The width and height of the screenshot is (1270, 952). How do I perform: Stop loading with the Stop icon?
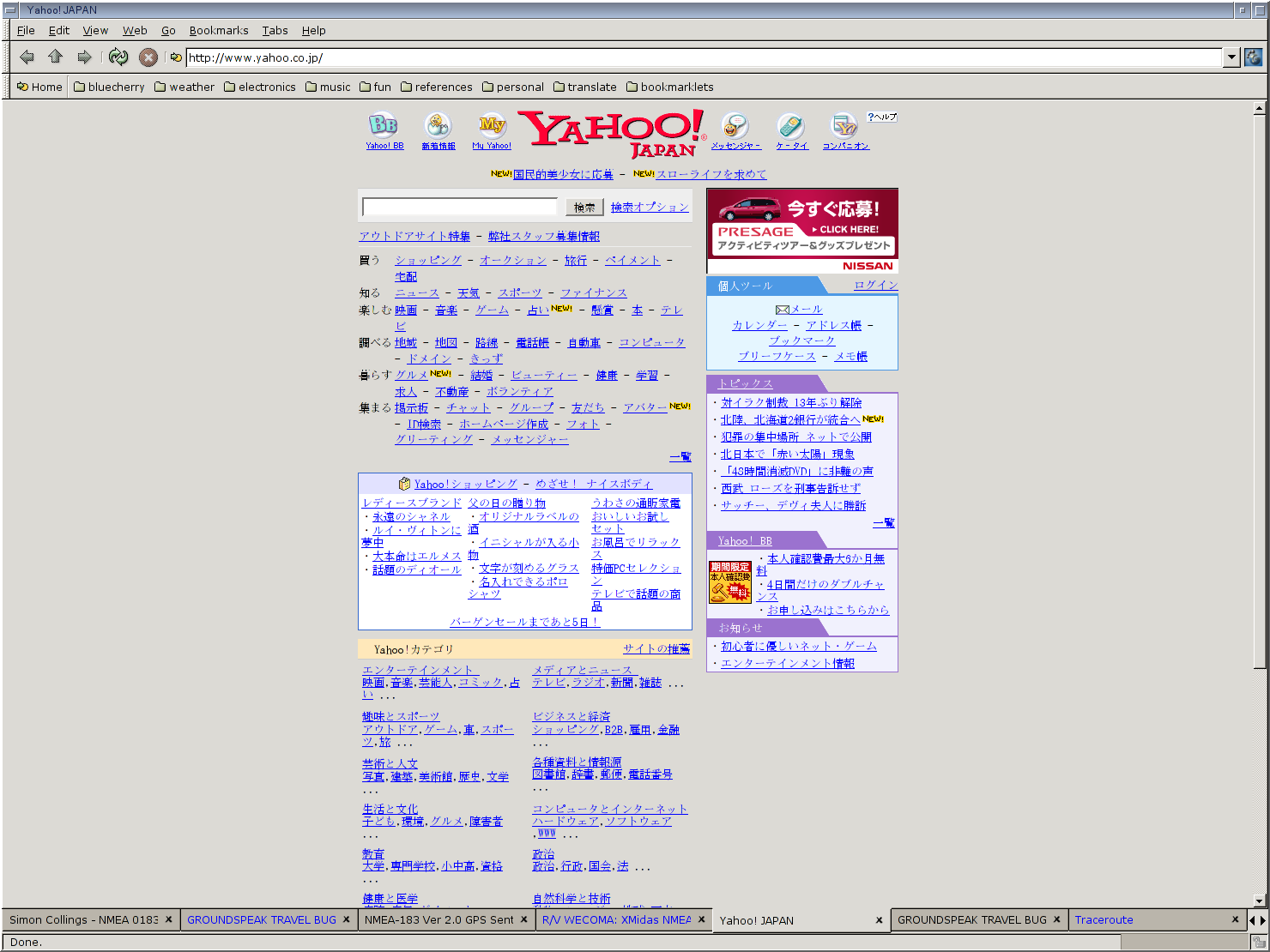[x=148, y=57]
